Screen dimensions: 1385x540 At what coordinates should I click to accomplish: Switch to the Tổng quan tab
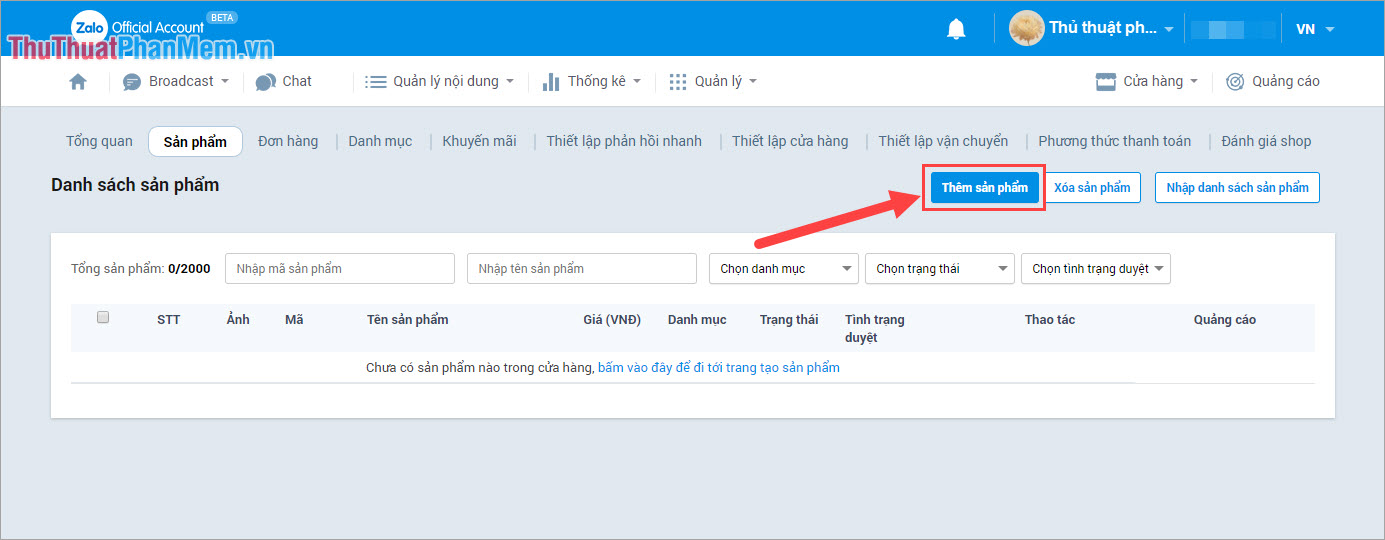99,141
